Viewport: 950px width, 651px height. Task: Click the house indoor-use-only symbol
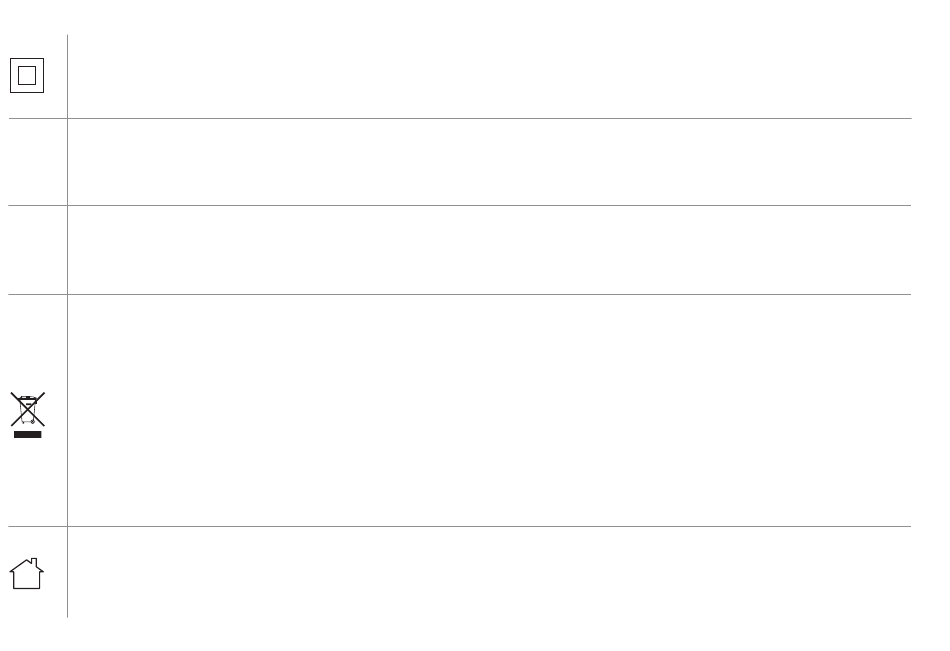(x=27, y=573)
